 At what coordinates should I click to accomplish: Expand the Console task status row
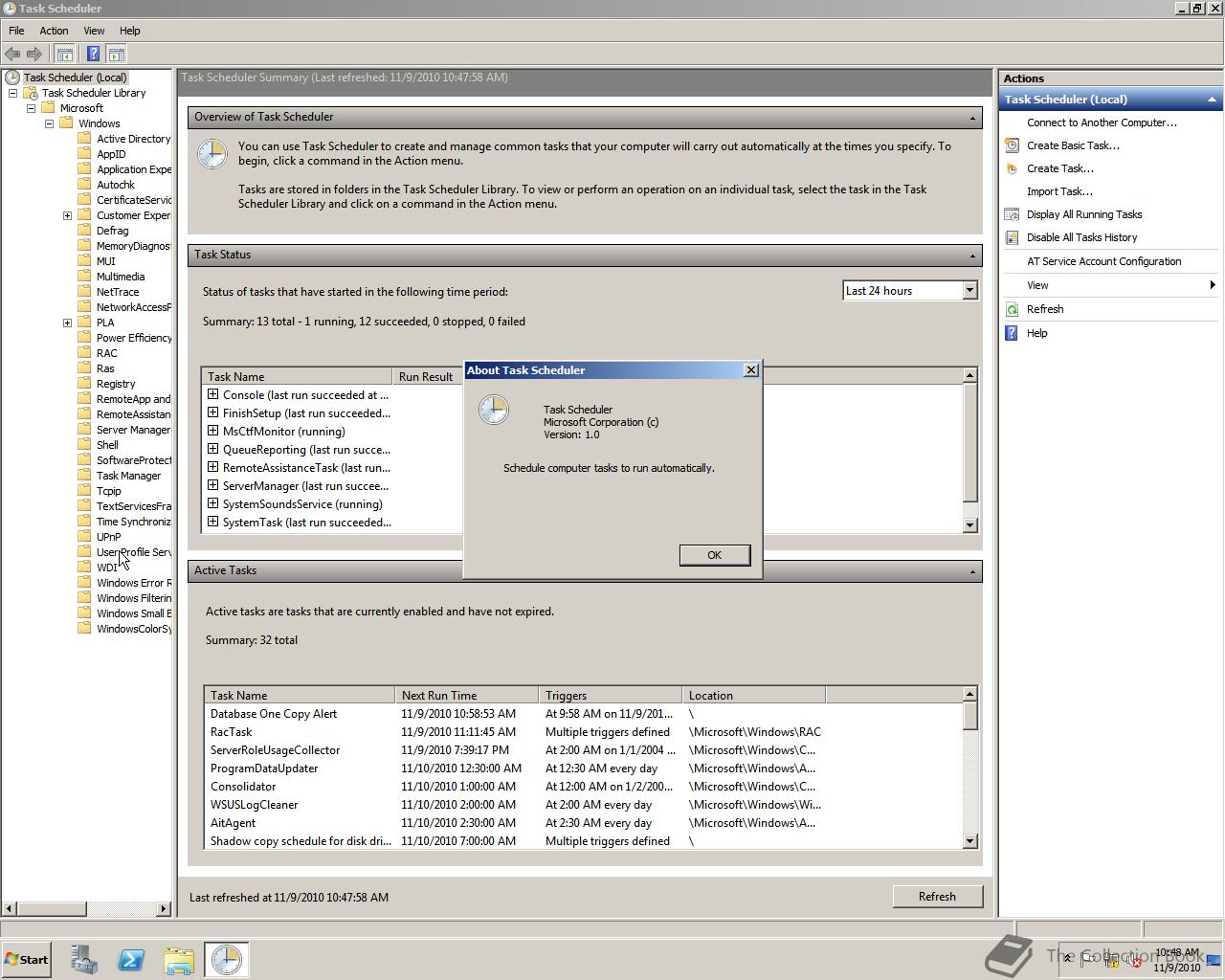[212, 394]
